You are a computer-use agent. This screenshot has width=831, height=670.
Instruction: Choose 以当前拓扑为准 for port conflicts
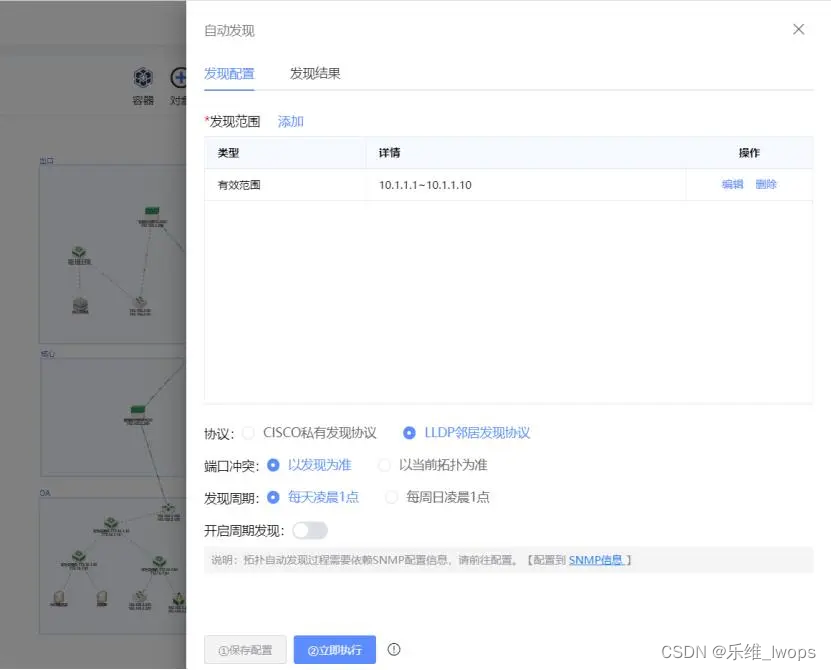[384, 465]
